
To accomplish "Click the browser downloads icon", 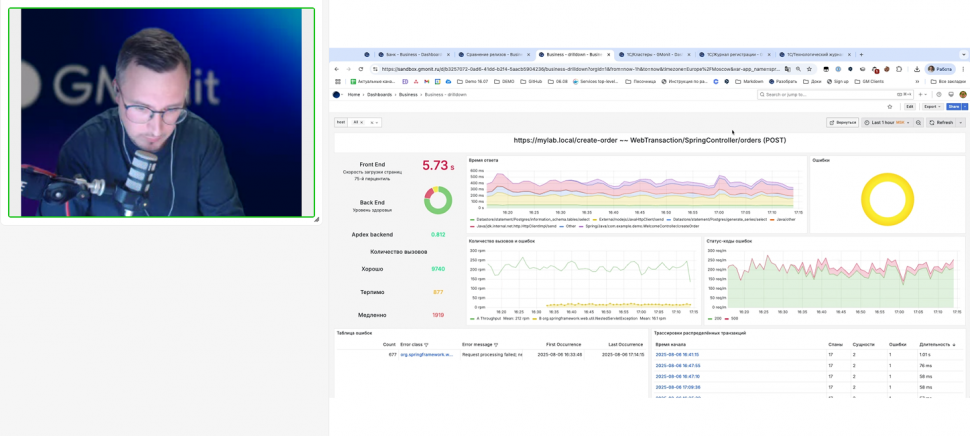I will (917, 69).
